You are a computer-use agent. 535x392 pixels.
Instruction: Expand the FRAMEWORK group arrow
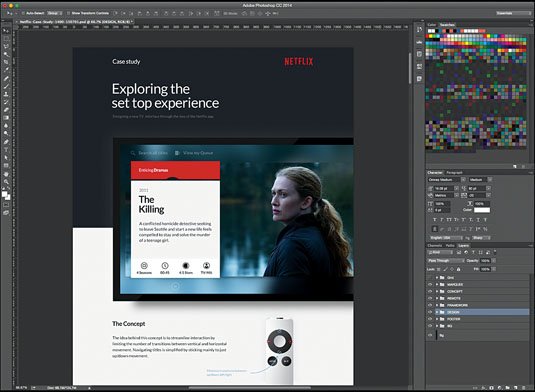(x=437, y=305)
